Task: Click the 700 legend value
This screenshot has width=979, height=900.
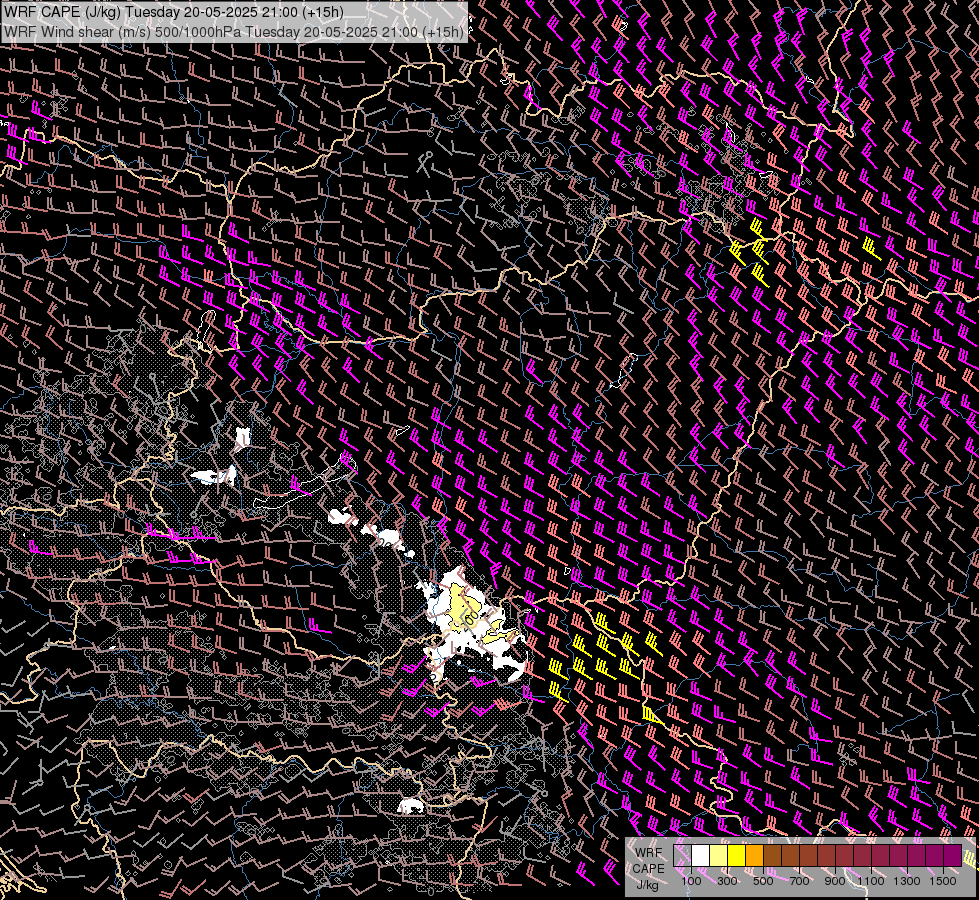Action: (799, 881)
